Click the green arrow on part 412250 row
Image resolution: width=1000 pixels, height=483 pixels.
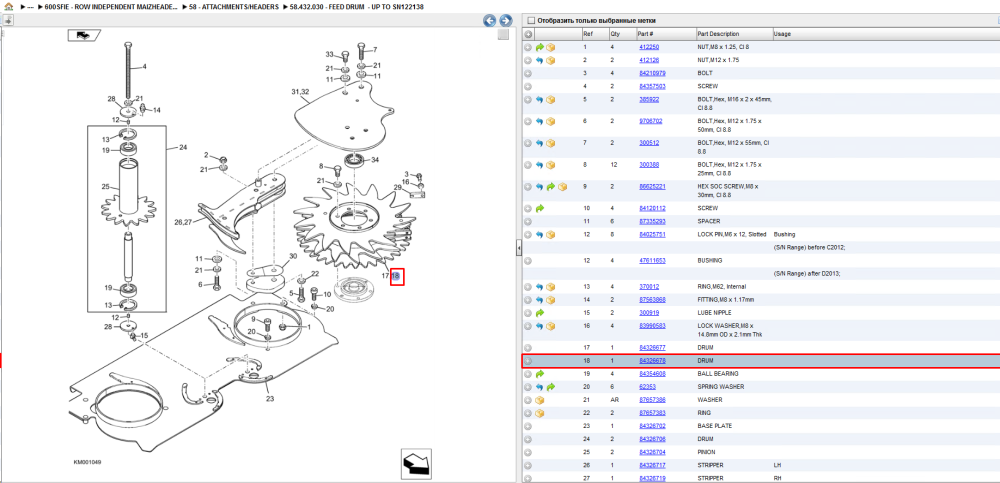pyautogui.click(x=540, y=47)
